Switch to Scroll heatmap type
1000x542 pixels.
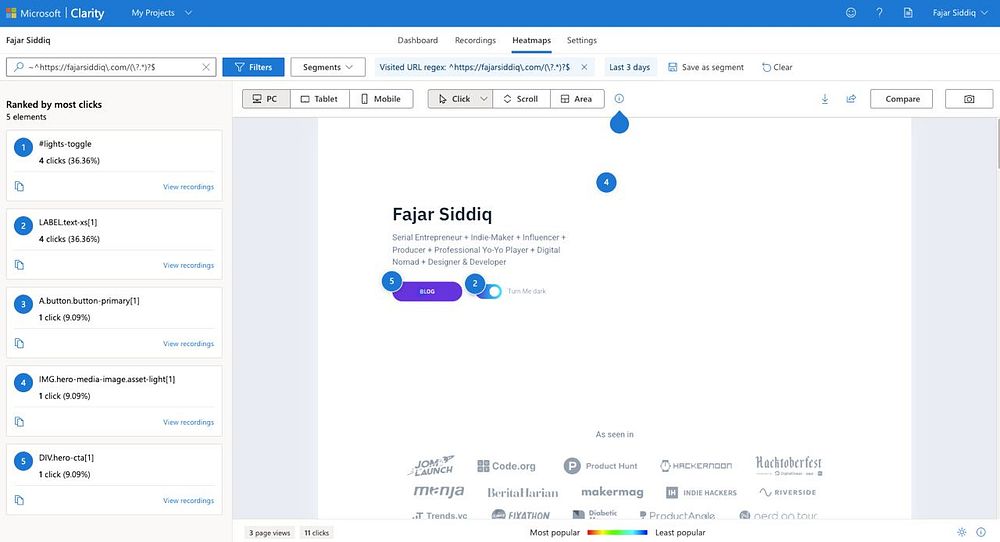point(521,99)
